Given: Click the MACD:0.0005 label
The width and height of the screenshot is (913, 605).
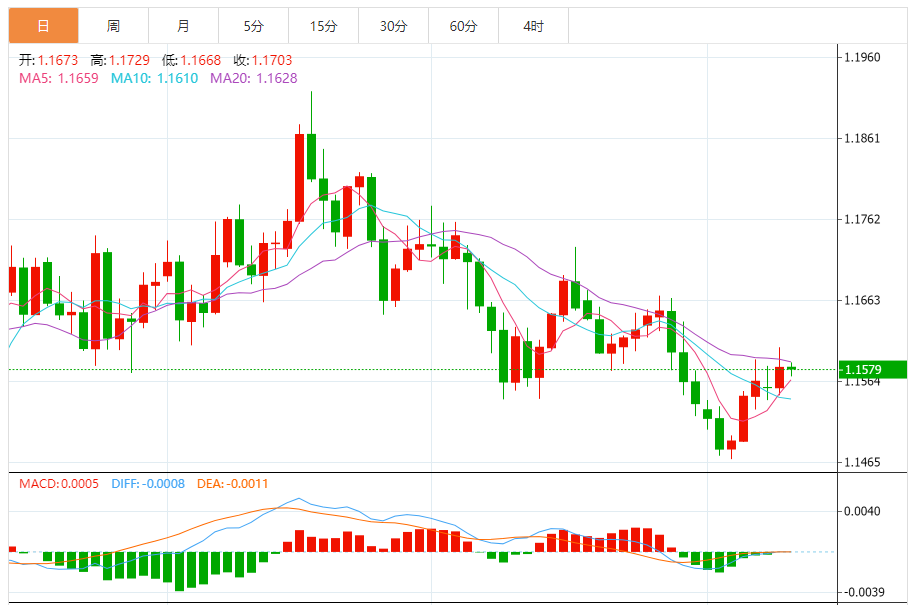Looking at the screenshot, I should tap(59, 484).
